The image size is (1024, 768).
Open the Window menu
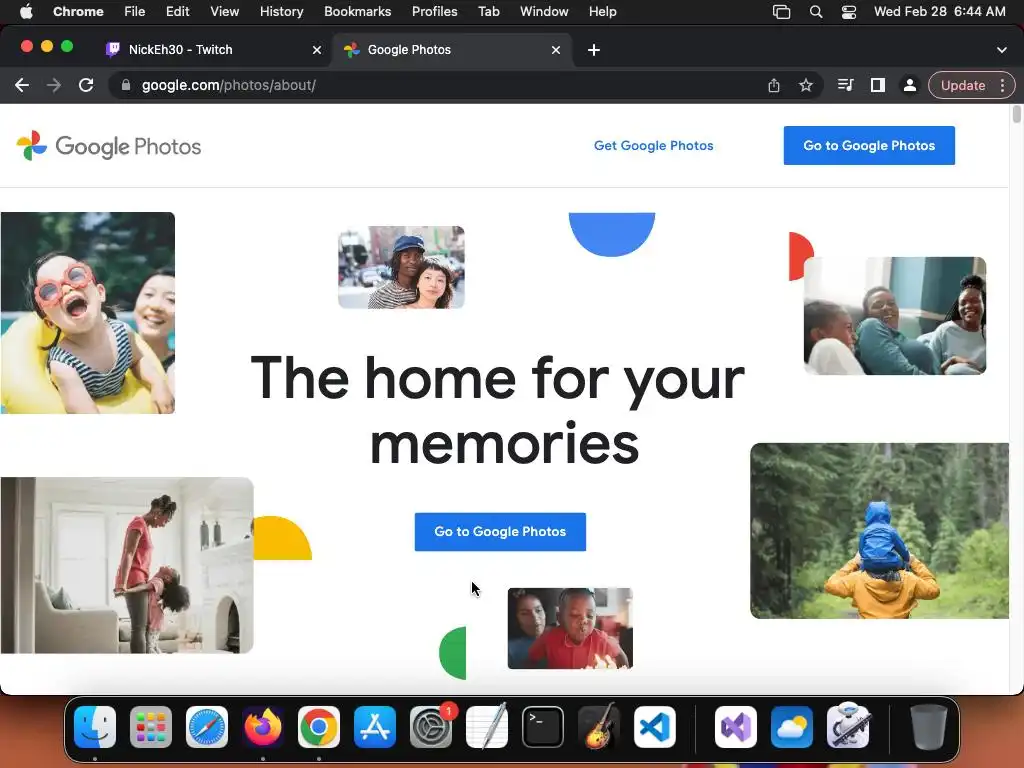click(x=544, y=12)
